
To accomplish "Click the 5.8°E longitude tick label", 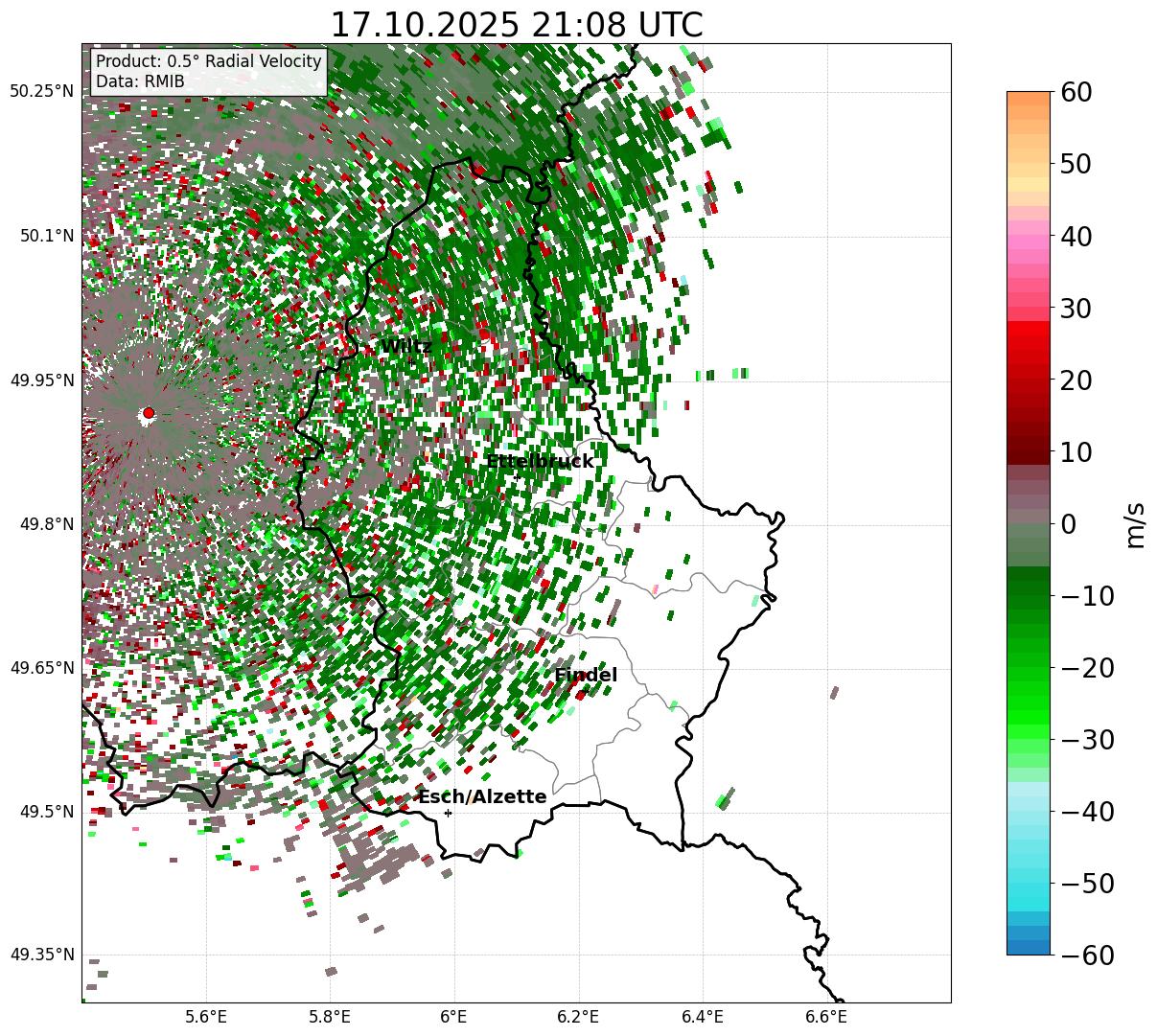I will (330, 1016).
